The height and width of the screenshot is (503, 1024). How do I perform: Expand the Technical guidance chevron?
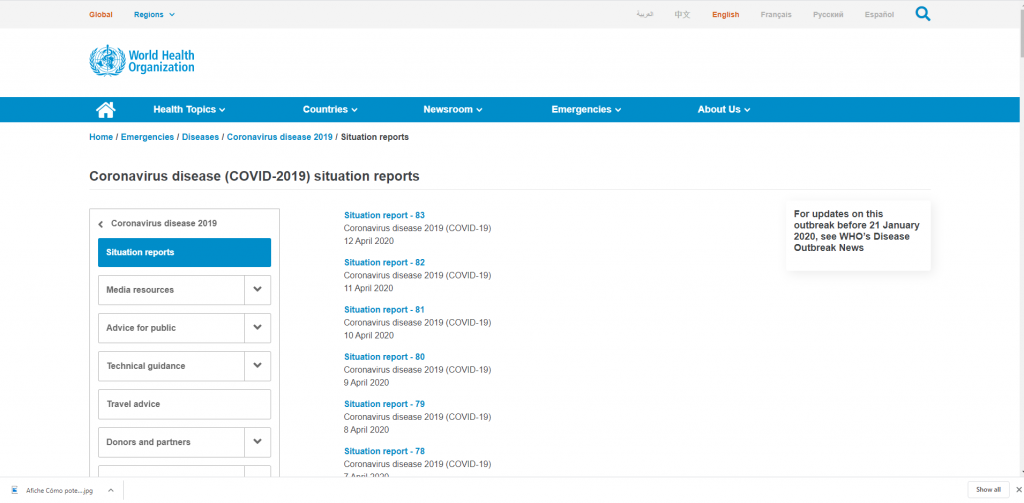[257, 366]
